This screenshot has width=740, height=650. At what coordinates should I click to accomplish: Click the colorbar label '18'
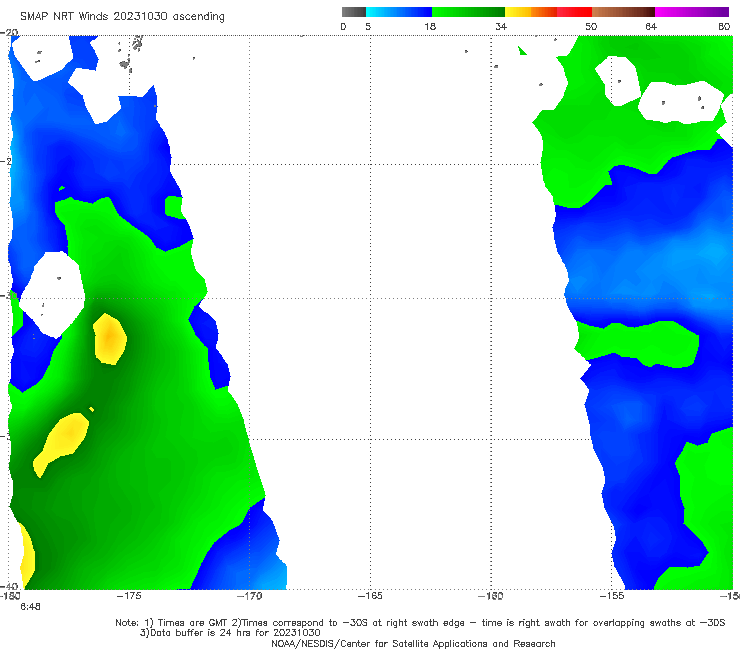tap(430, 27)
